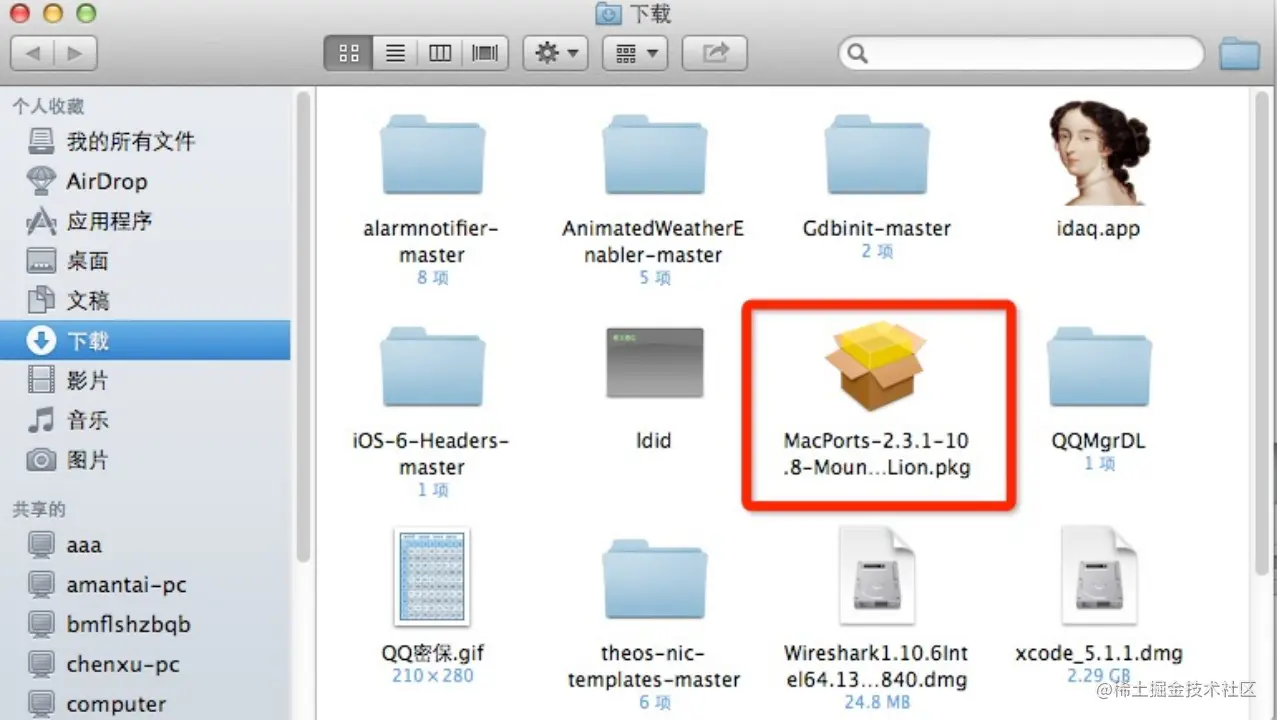
Task: Open 音乐 in the sidebar
Action: click(x=145, y=420)
